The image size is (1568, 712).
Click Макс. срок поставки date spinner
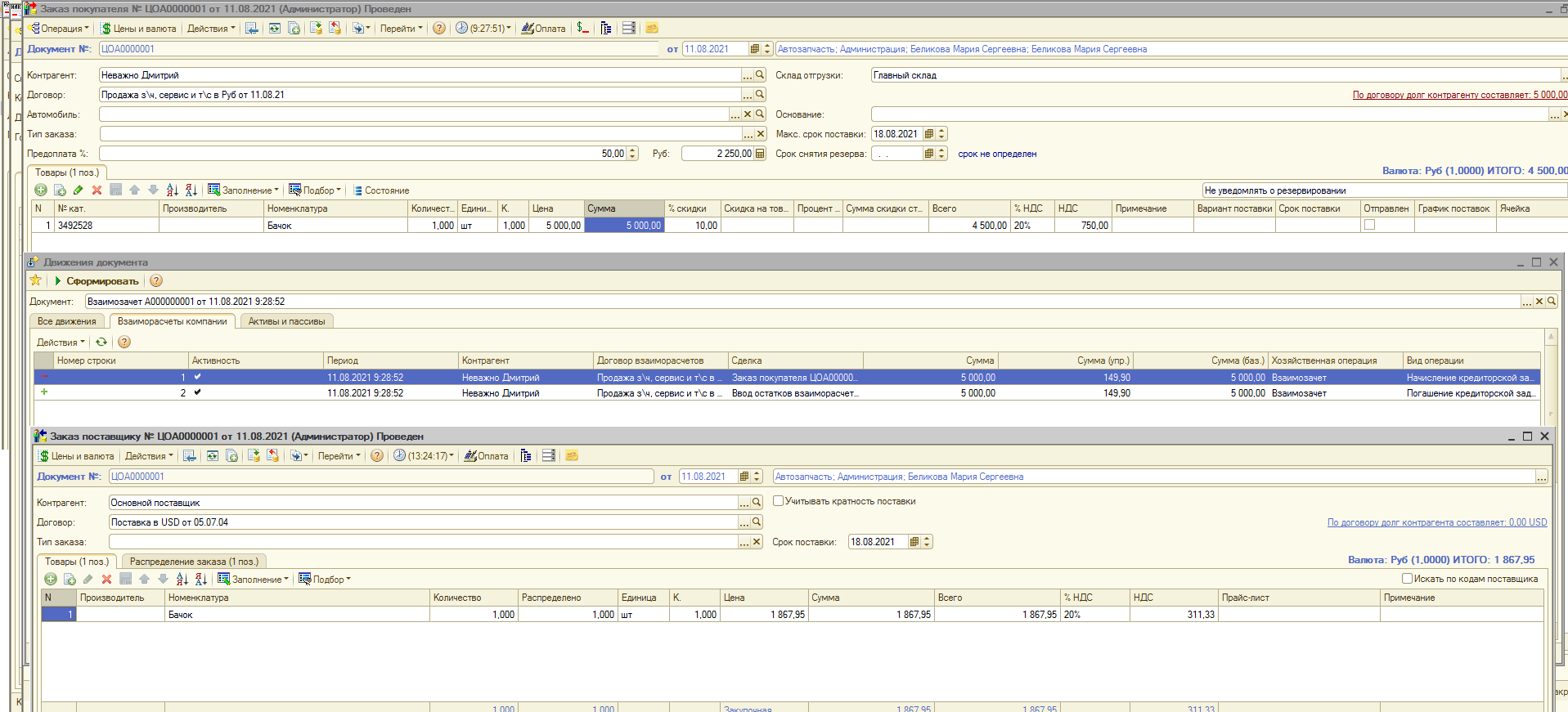click(941, 134)
